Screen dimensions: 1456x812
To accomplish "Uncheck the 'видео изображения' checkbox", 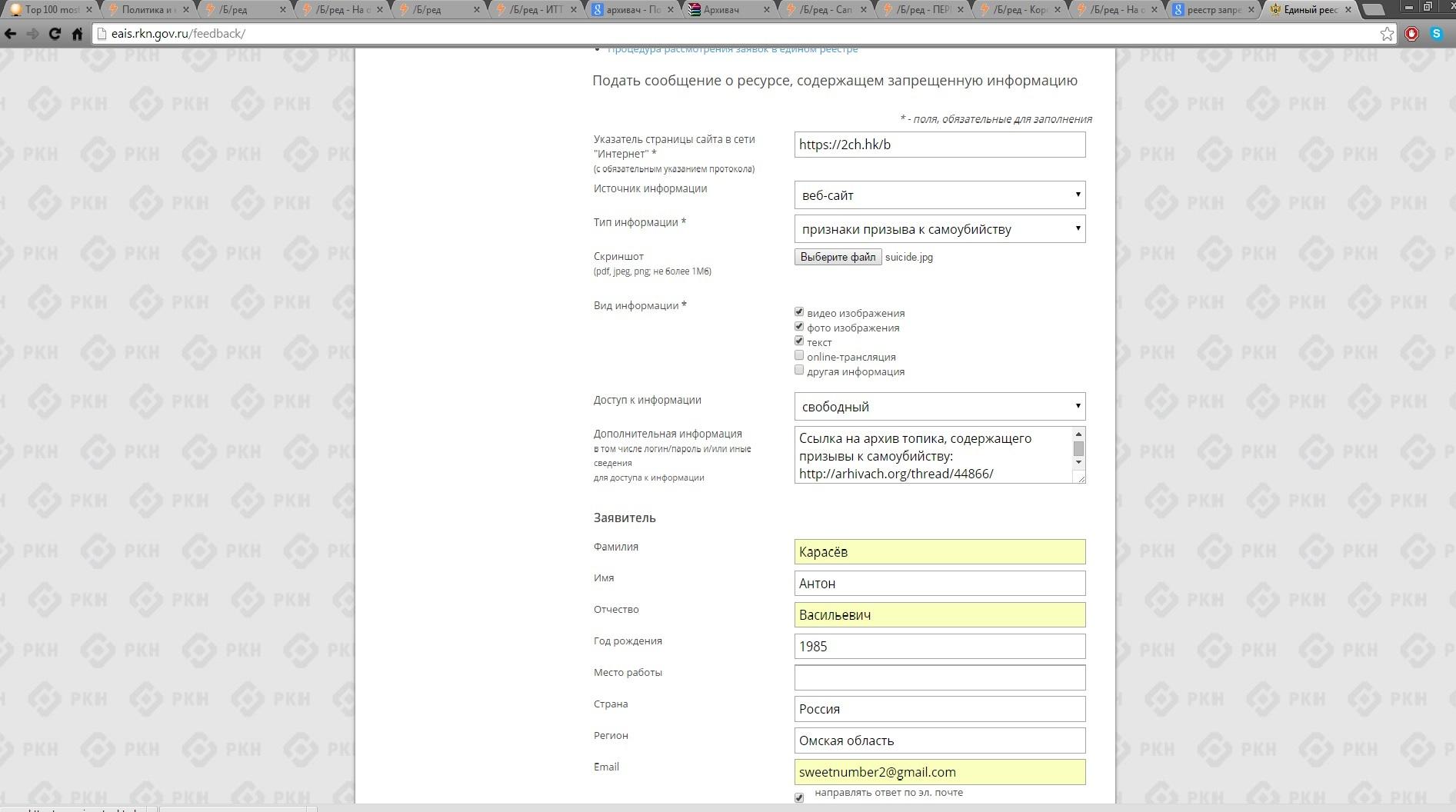I will 799,312.
